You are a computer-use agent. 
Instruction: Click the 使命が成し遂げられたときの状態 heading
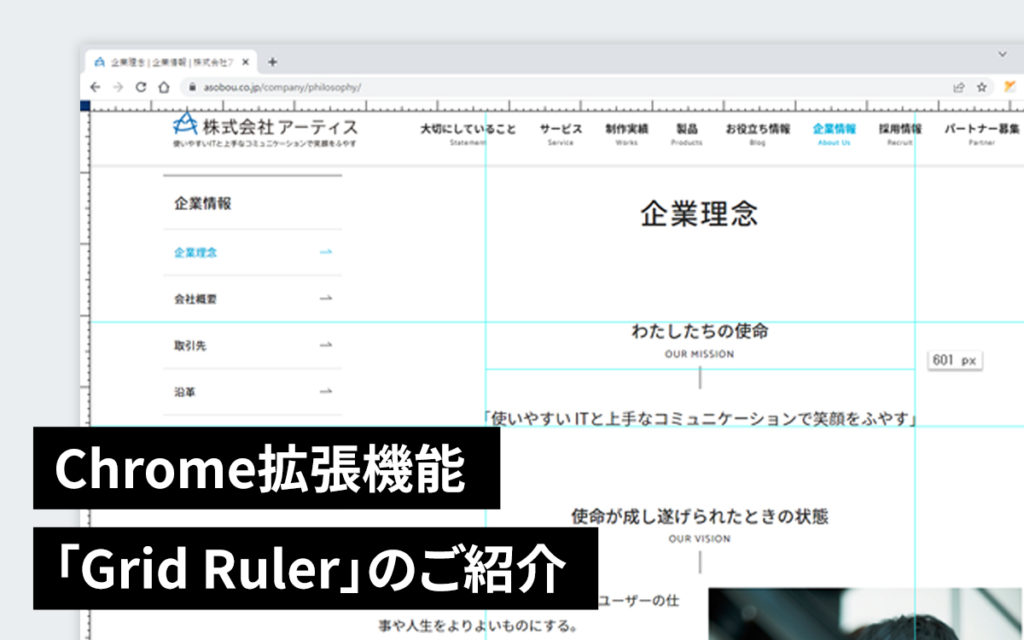(699, 517)
